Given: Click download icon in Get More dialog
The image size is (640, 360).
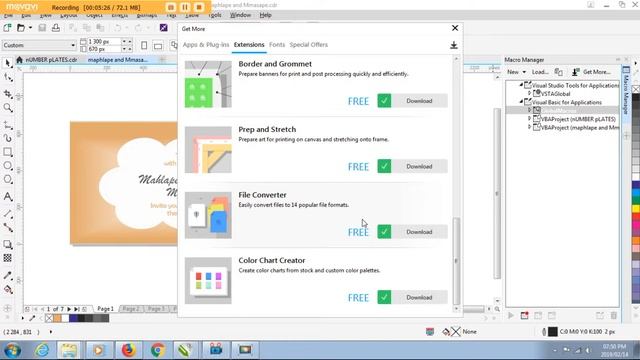Looking at the screenshot, I should (x=453, y=45).
